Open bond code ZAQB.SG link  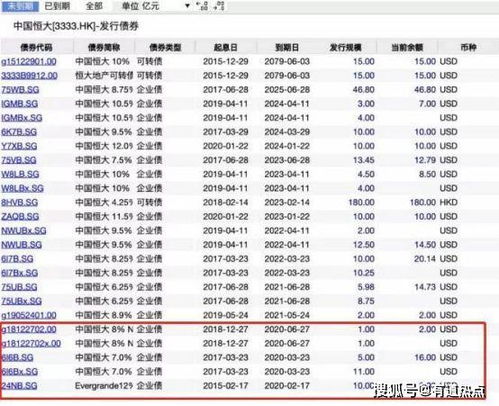20,217
